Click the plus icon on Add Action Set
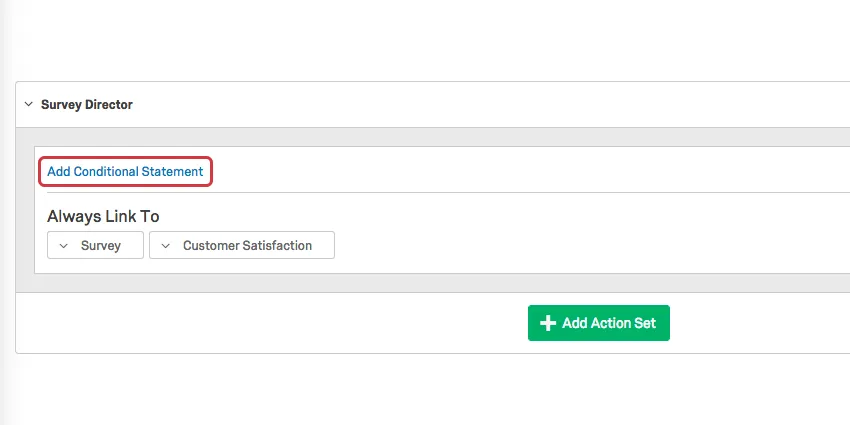This screenshot has width=850, height=425. click(547, 323)
